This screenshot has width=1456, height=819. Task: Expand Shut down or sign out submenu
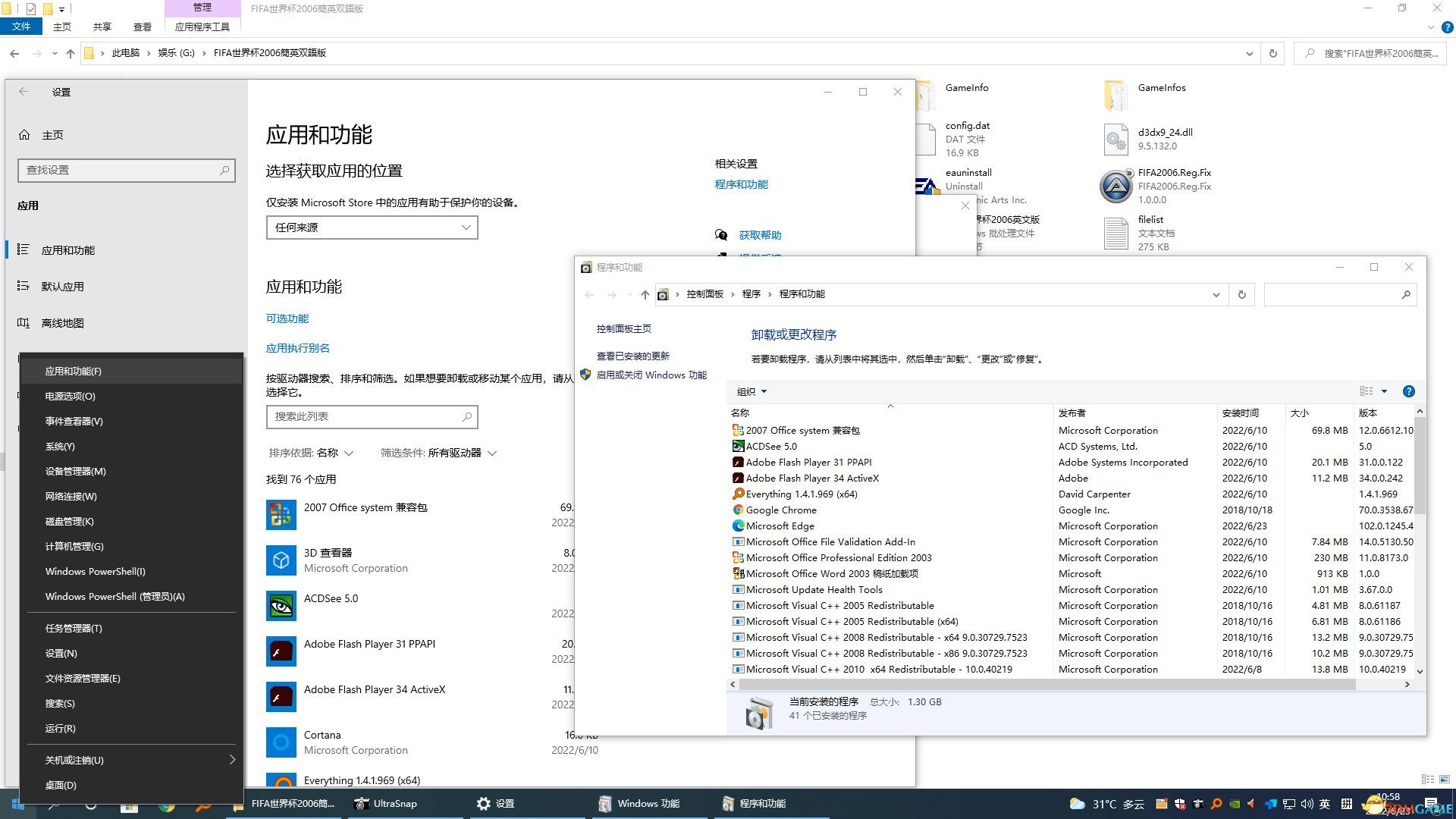[131, 760]
